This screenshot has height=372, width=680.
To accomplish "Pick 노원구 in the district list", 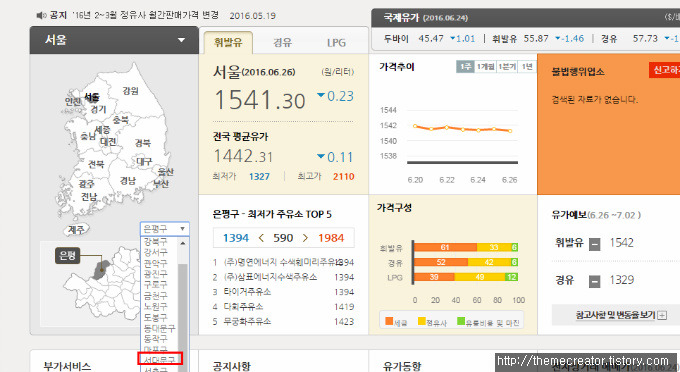I will (x=155, y=306).
